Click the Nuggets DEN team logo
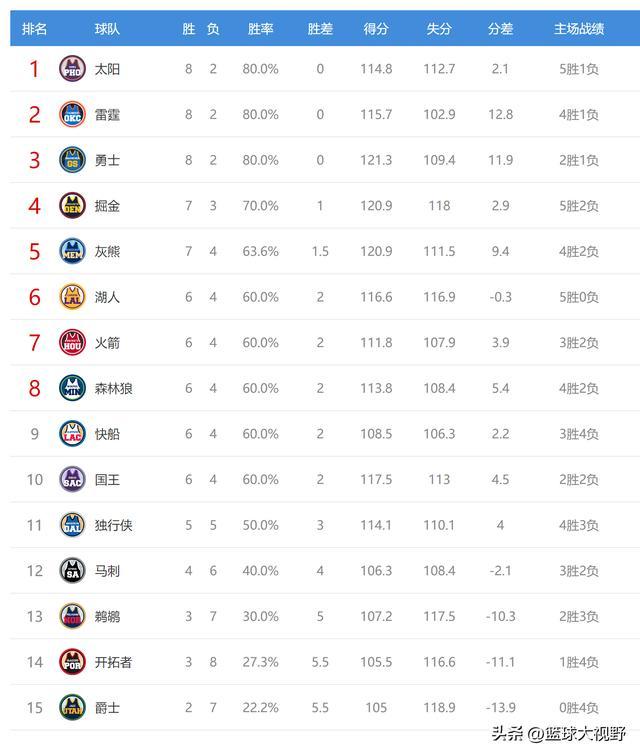This screenshot has width=640, height=756. [72, 205]
